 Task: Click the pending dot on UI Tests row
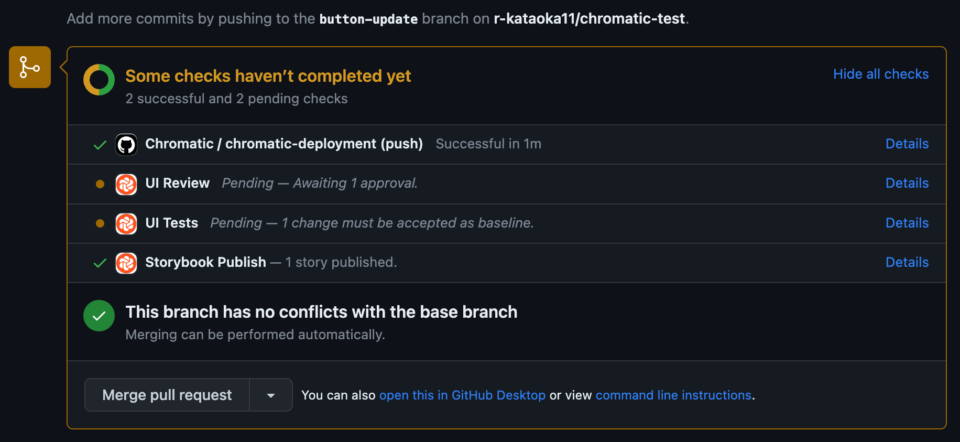coord(99,223)
